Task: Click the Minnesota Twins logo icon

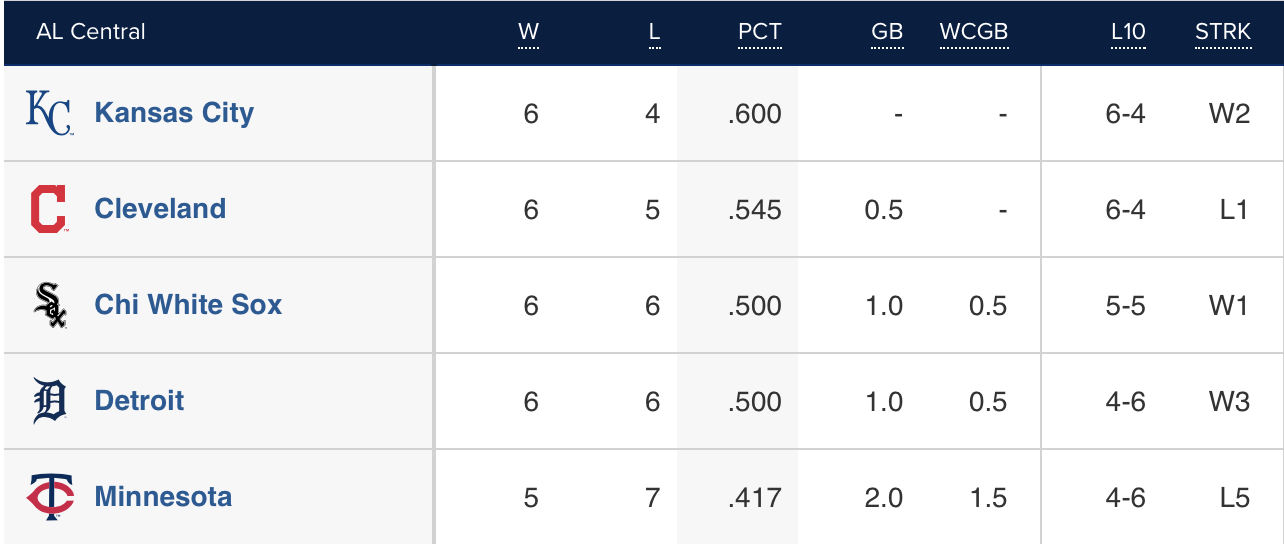Action: coord(49,497)
